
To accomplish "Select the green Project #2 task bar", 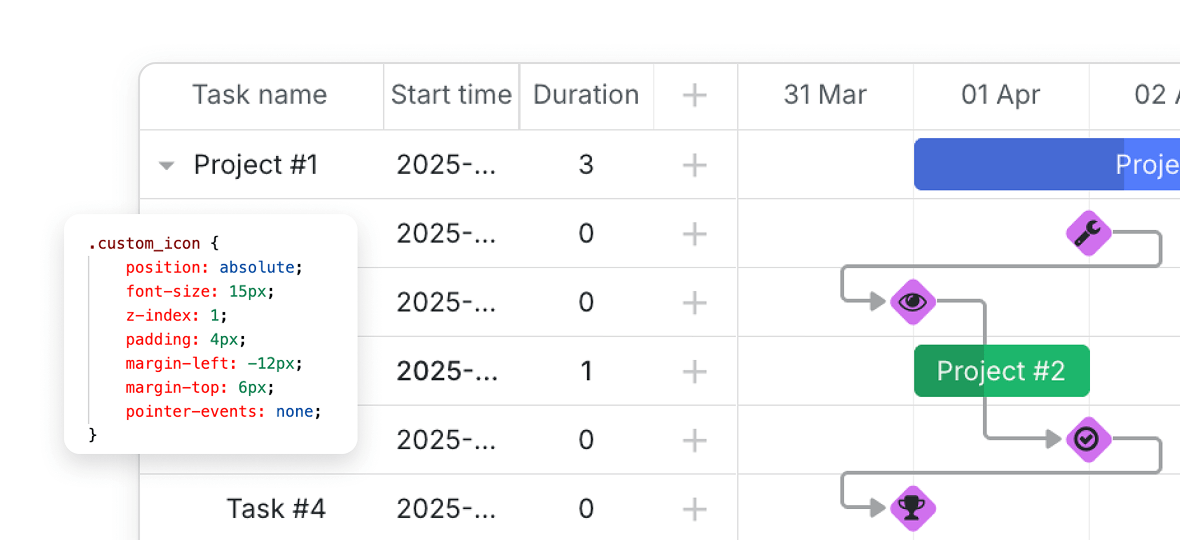I will [x=1001, y=371].
